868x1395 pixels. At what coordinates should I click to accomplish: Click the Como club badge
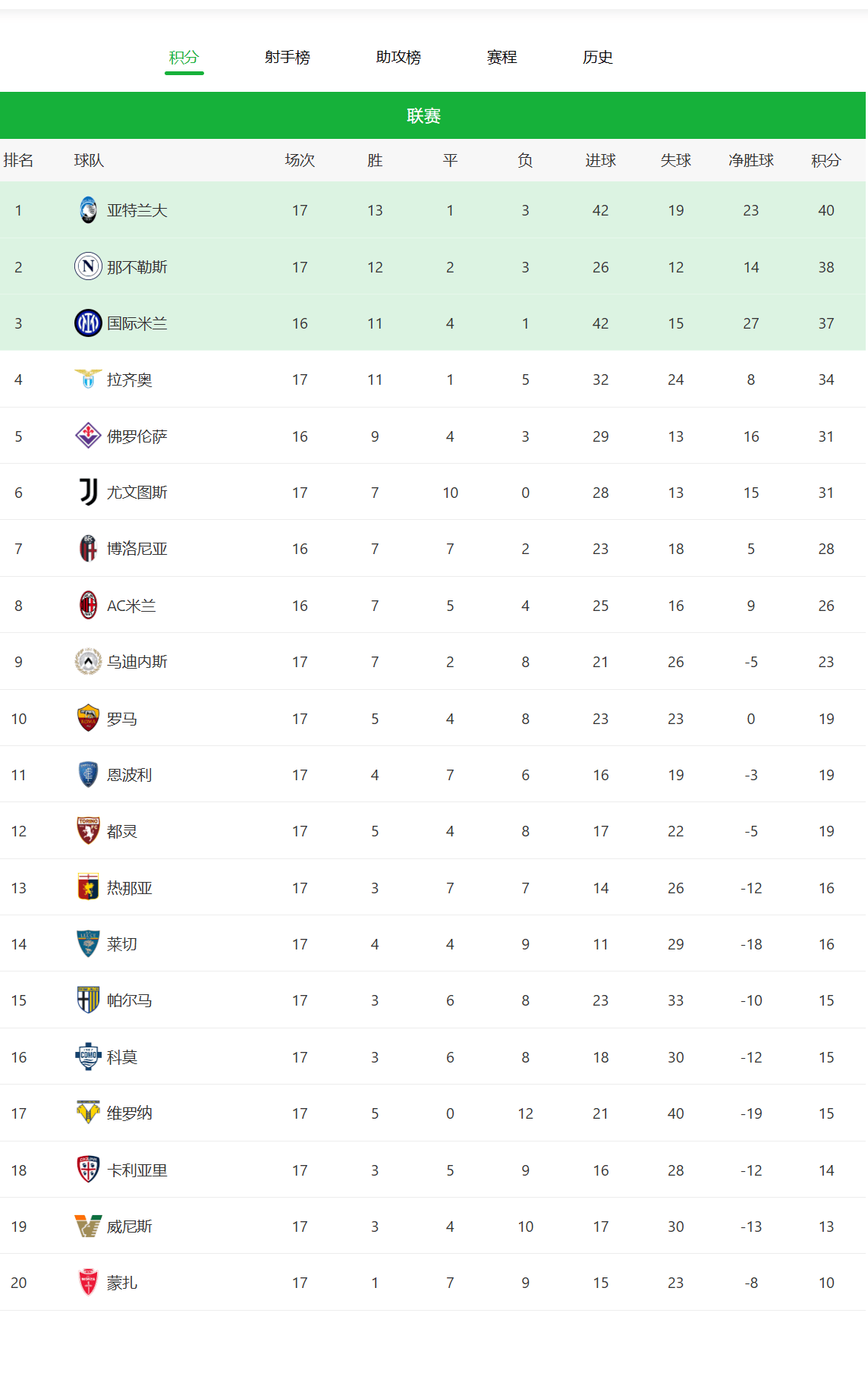88,1057
